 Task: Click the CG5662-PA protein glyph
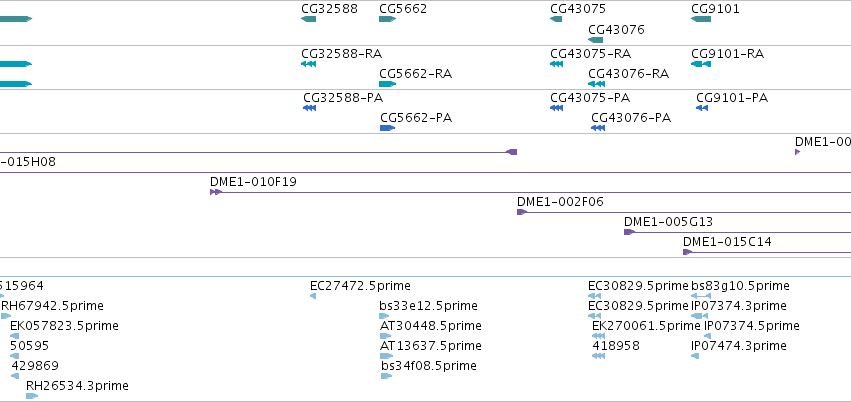coord(388,128)
